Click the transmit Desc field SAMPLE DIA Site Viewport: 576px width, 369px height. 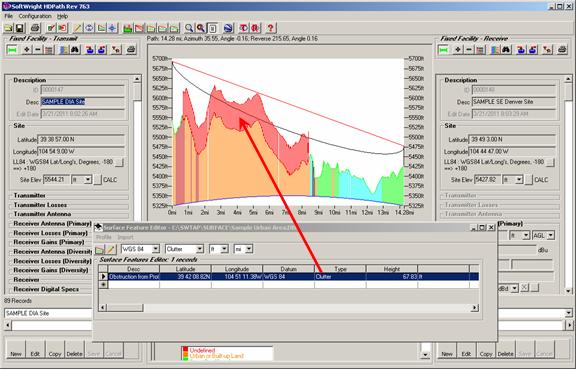(x=83, y=102)
